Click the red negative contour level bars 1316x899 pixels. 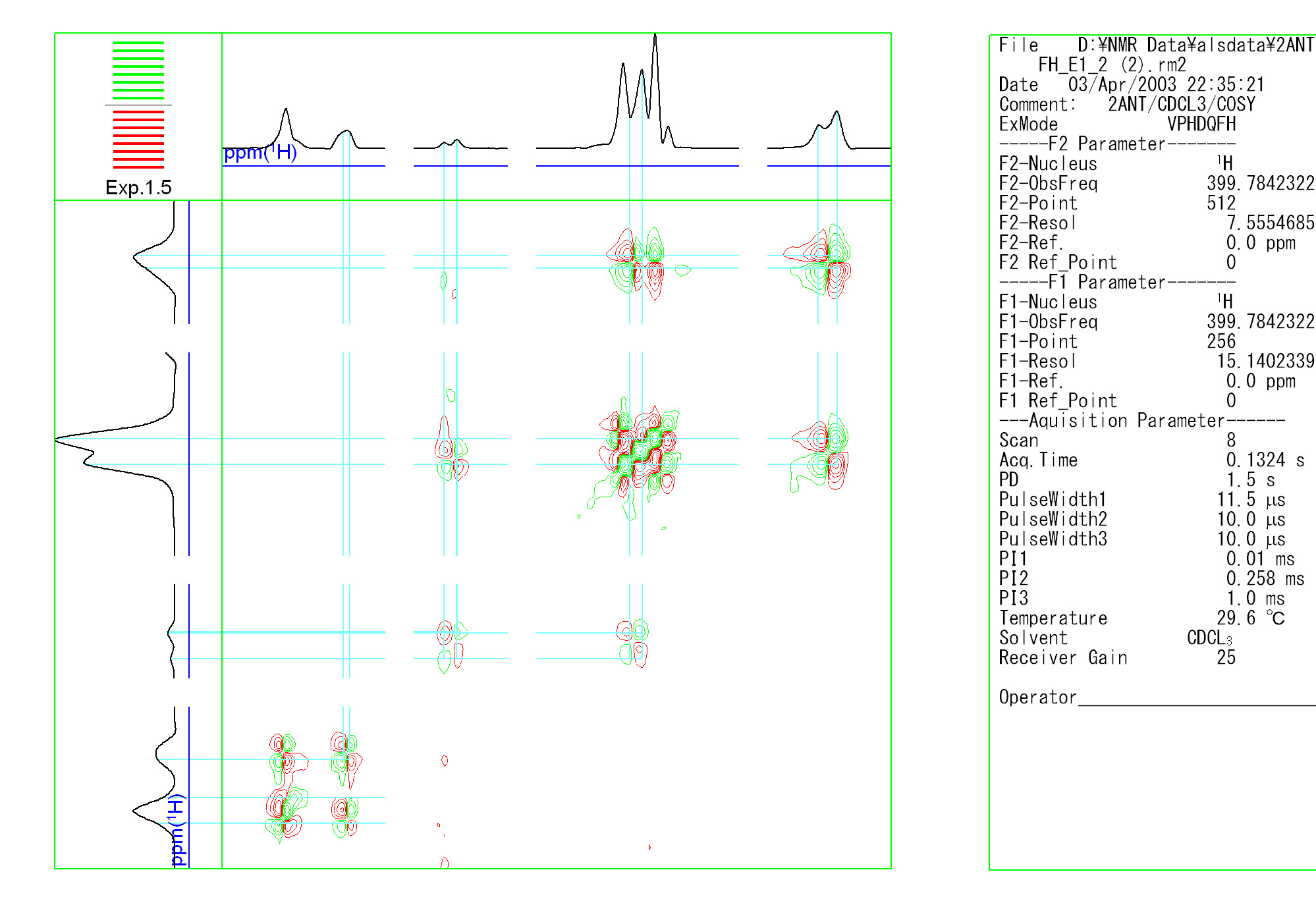pyautogui.click(x=138, y=139)
